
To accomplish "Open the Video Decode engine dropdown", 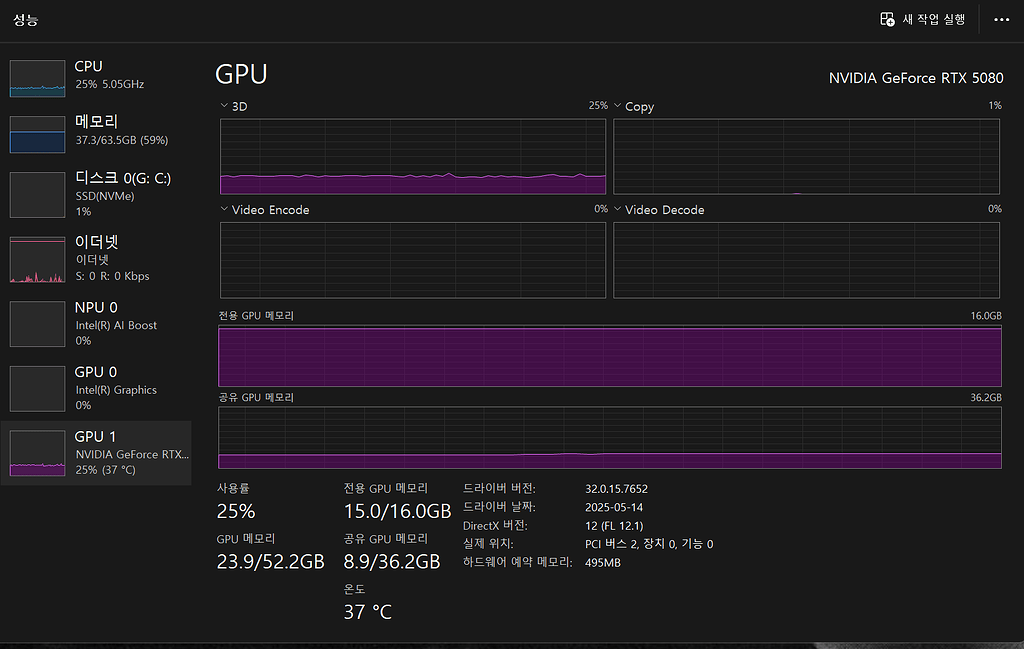I will [618, 209].
